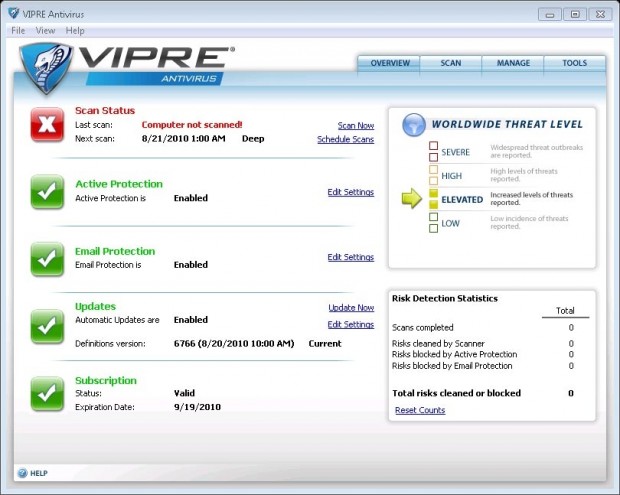
Task: Click the 'Deep' scan type text
Action: (253, 139)
